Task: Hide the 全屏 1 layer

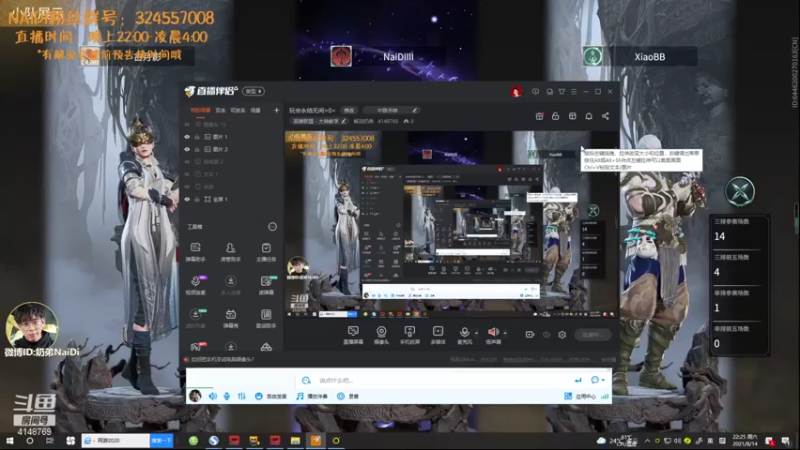Action: pyautogui.click(x=187, y=199)
